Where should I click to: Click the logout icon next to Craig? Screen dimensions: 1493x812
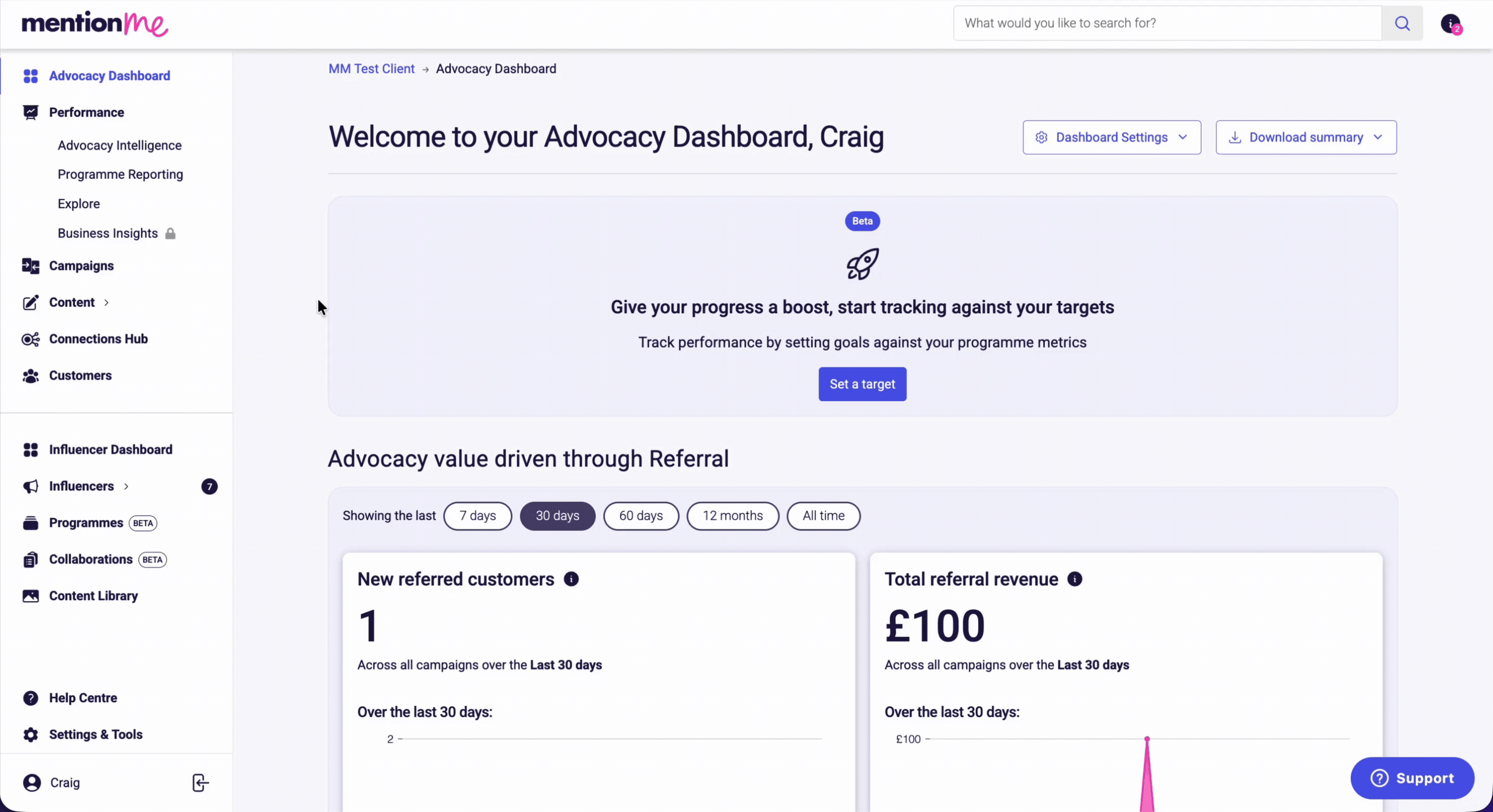(200, 783)
